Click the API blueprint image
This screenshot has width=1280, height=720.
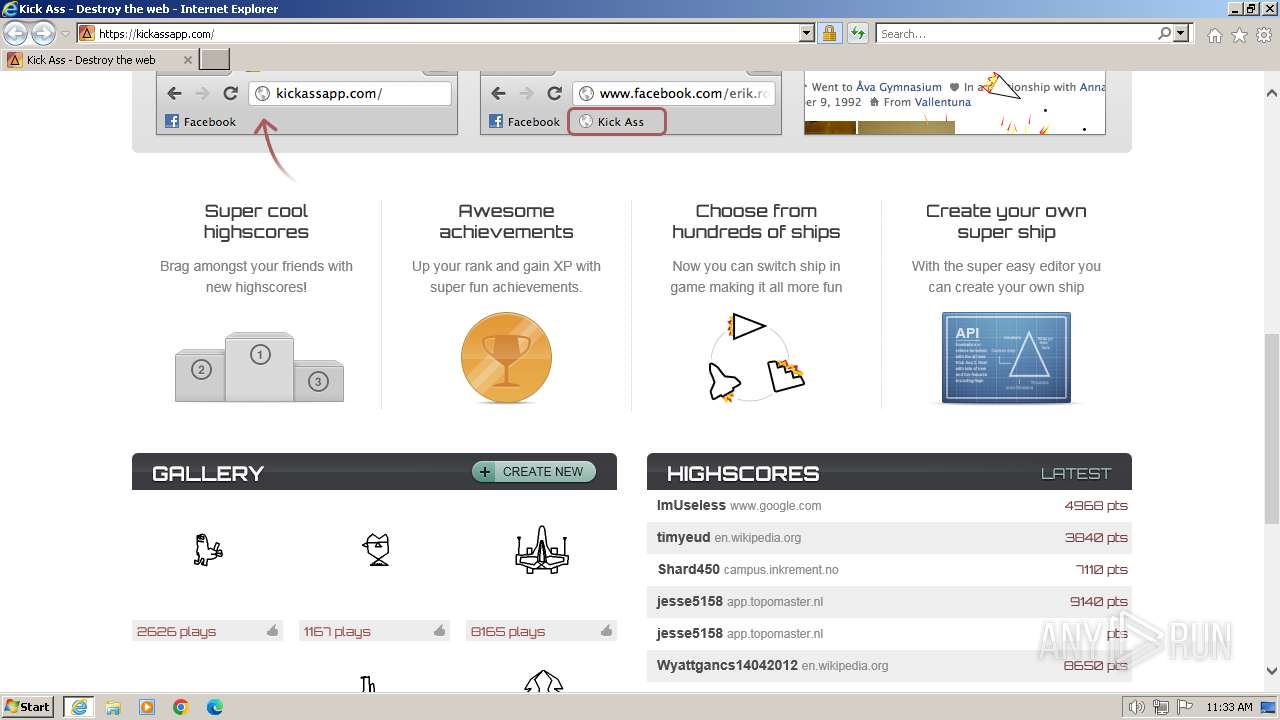point(1006,358)
